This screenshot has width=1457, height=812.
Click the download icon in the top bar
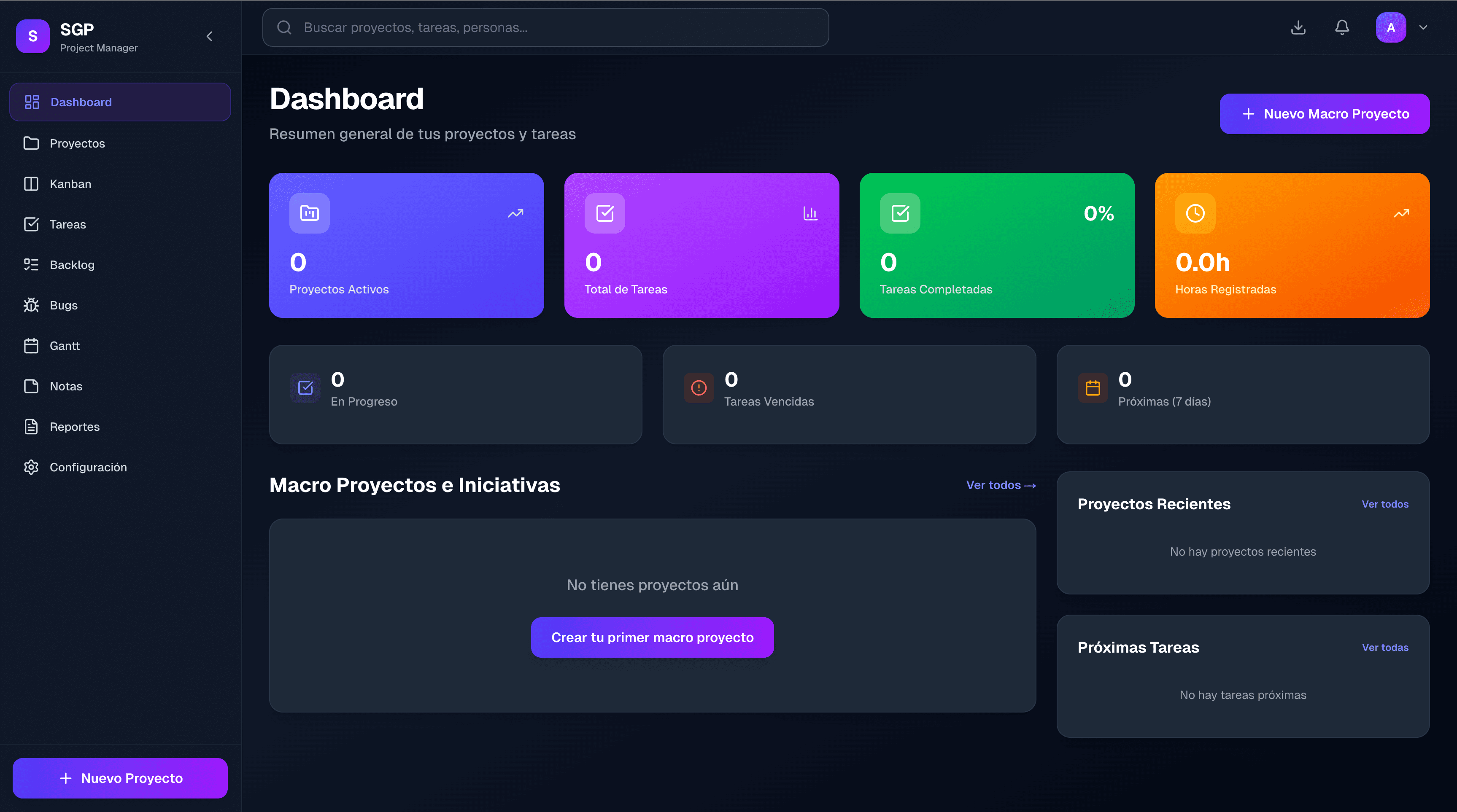click(1299, 27)
